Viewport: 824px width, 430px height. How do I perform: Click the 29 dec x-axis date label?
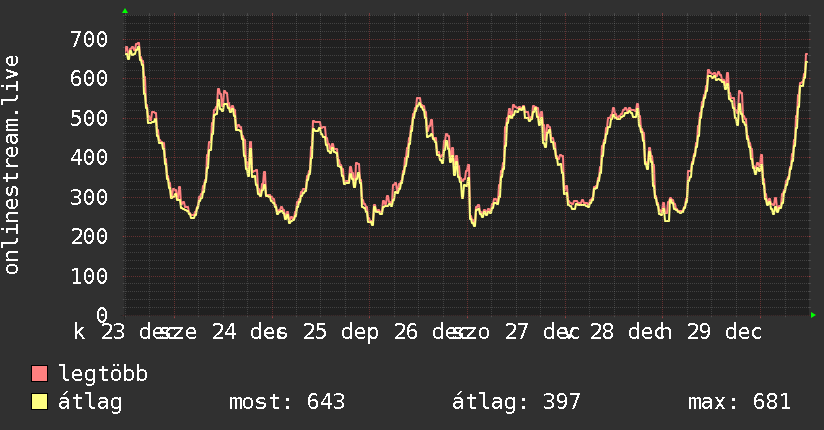click(x=725, y=332)
